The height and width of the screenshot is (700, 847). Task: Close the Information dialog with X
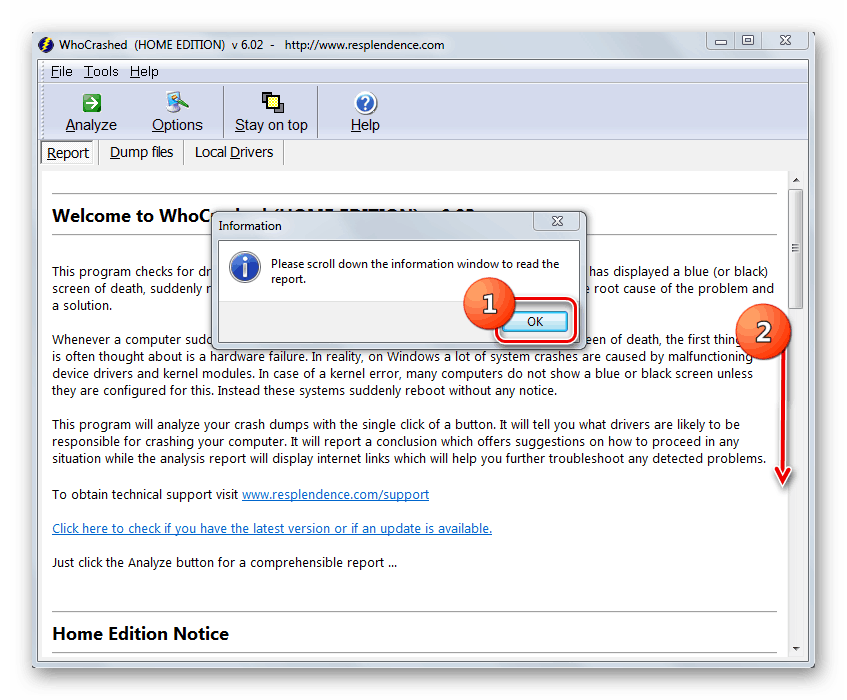pyautogui.click(x=557, y=221)
